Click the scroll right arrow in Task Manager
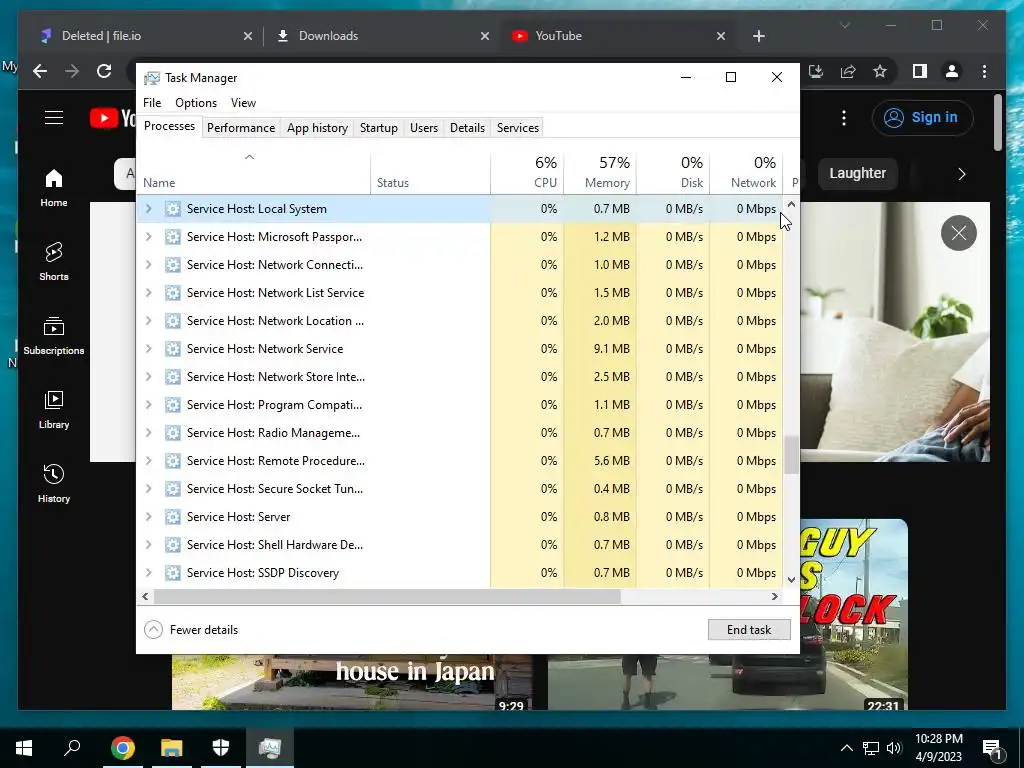Image resolution: width=1024 pixels, height=768 pixels. tap(775, 596)
